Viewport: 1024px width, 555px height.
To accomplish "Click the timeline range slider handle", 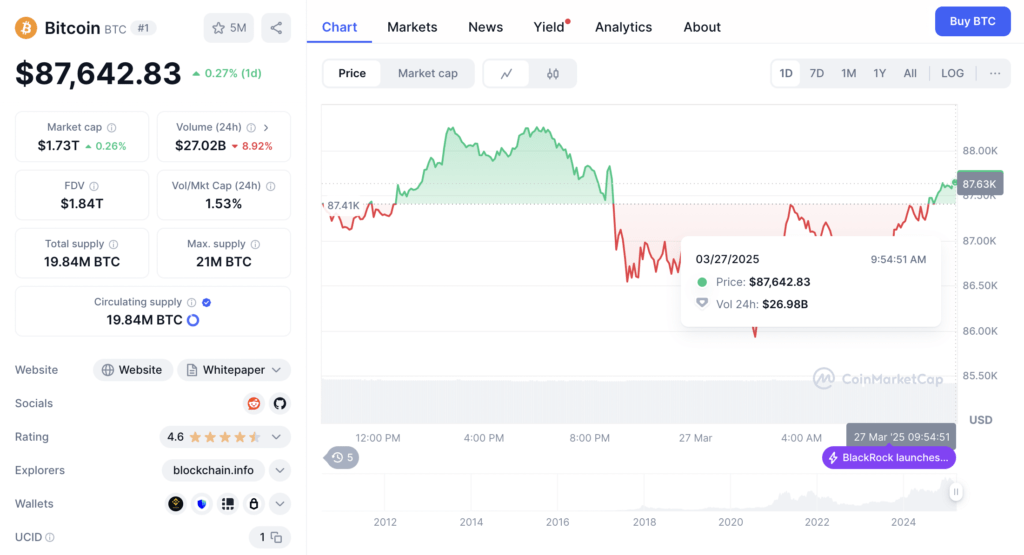I will click(x=955, y=492).
